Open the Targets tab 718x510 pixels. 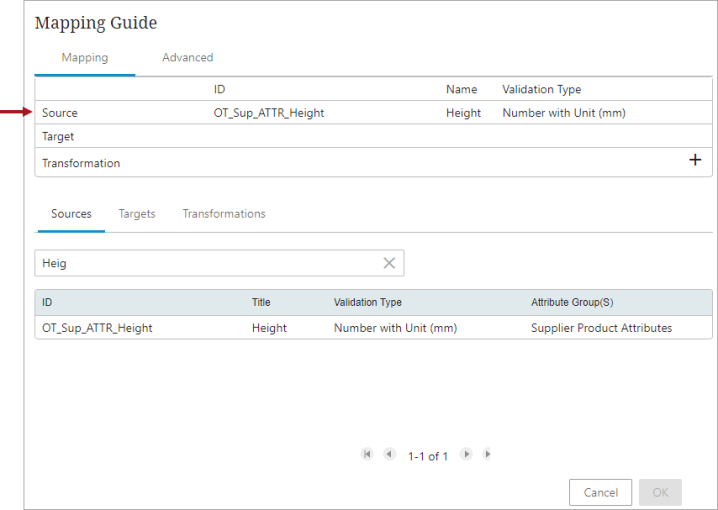[x=137, y=214]
